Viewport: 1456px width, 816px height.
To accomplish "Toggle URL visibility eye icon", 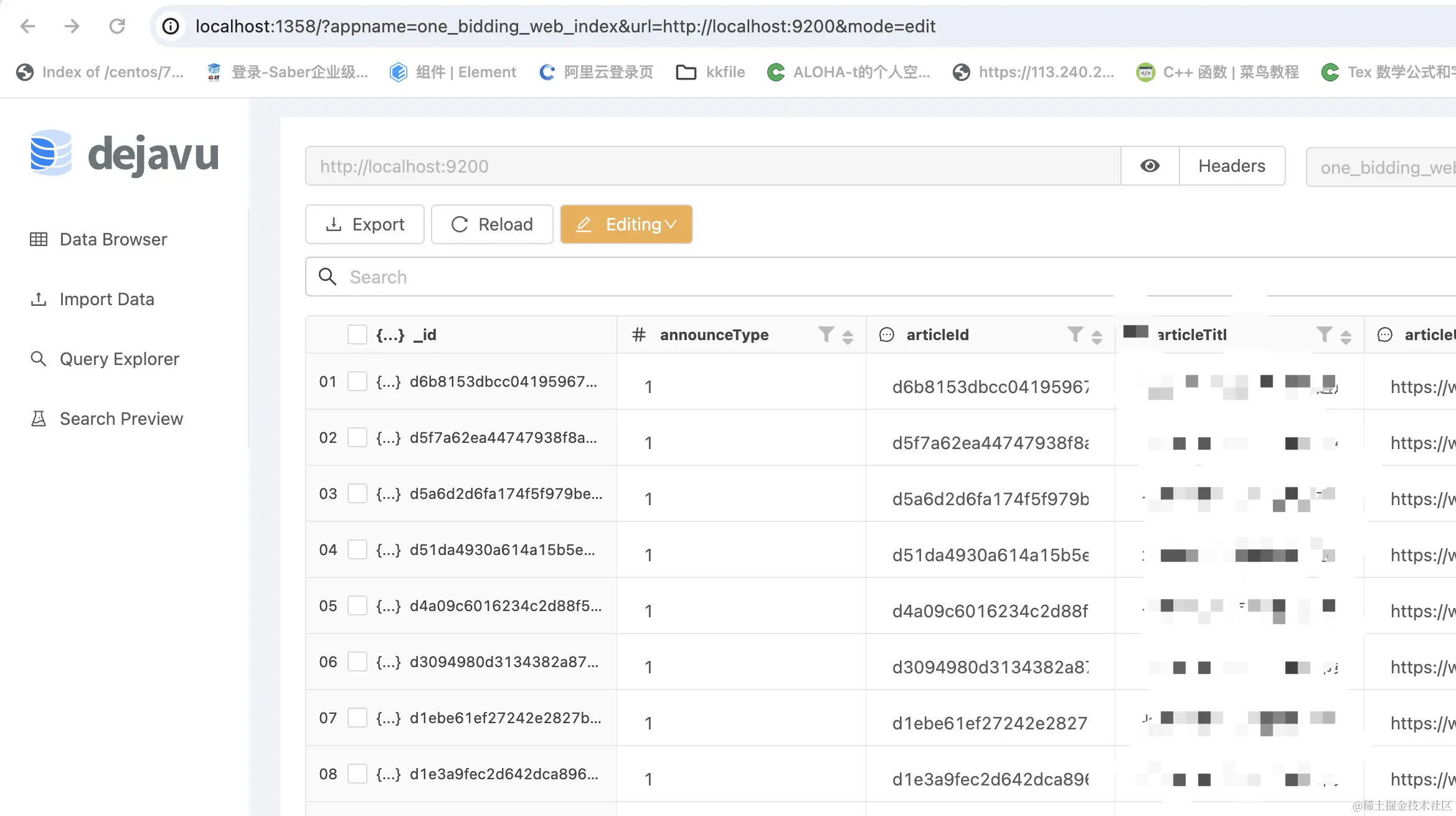I will [1150, 166].
